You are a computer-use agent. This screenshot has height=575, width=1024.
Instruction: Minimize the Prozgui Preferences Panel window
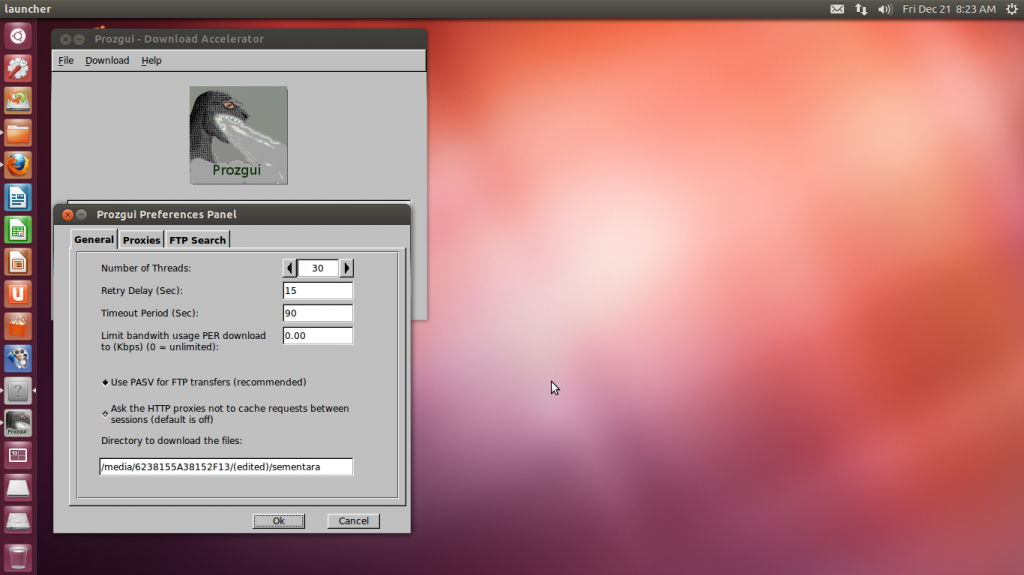click(82, 214)
